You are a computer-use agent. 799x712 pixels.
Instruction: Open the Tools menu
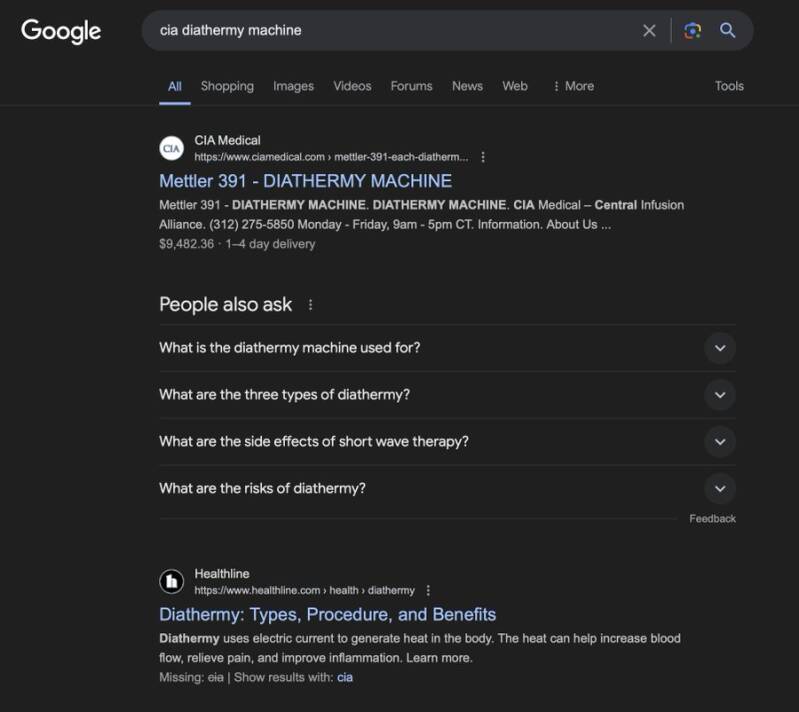point(729,86)
